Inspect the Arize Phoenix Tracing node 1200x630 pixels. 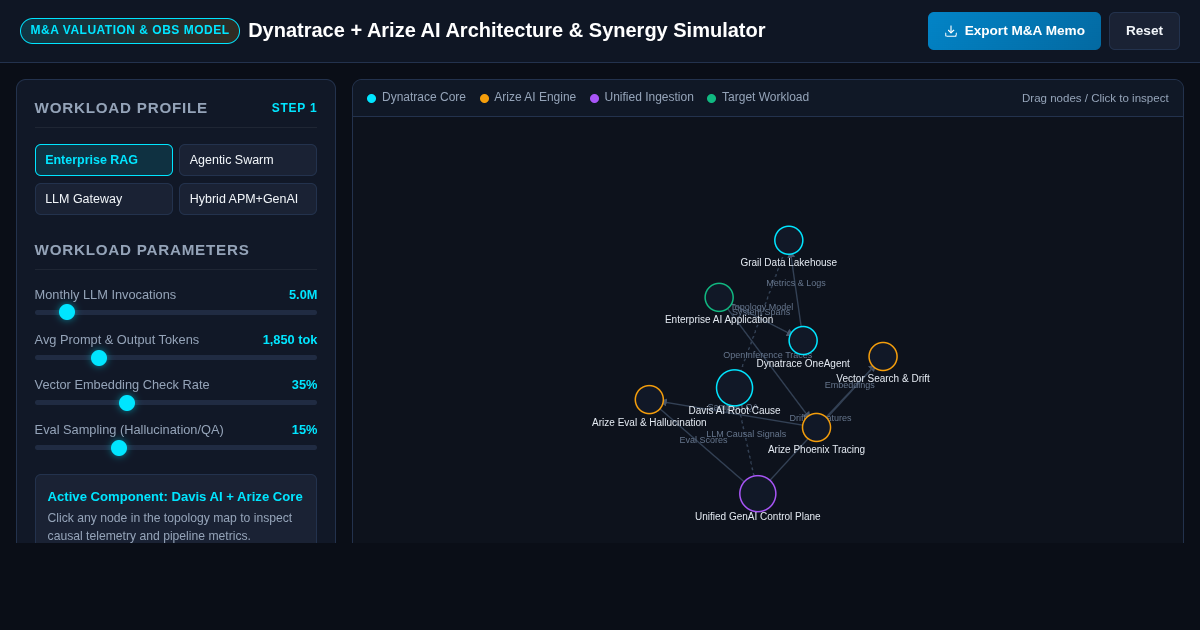pos(816,427)
